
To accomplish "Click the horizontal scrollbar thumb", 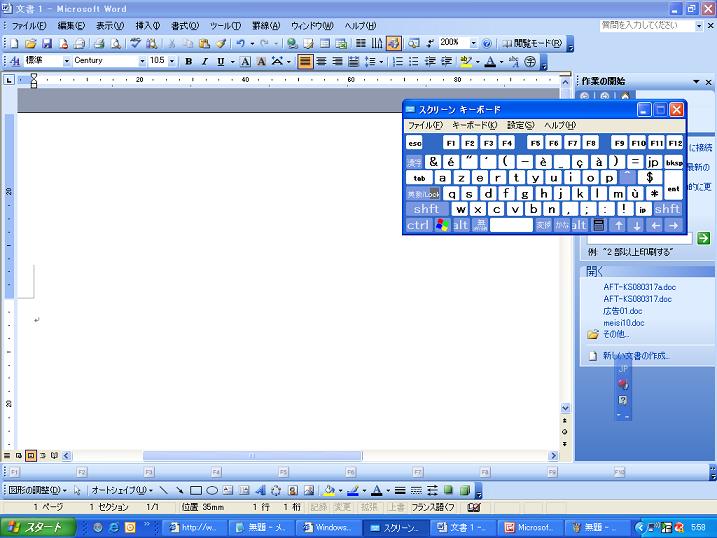I will pos(252,455).
